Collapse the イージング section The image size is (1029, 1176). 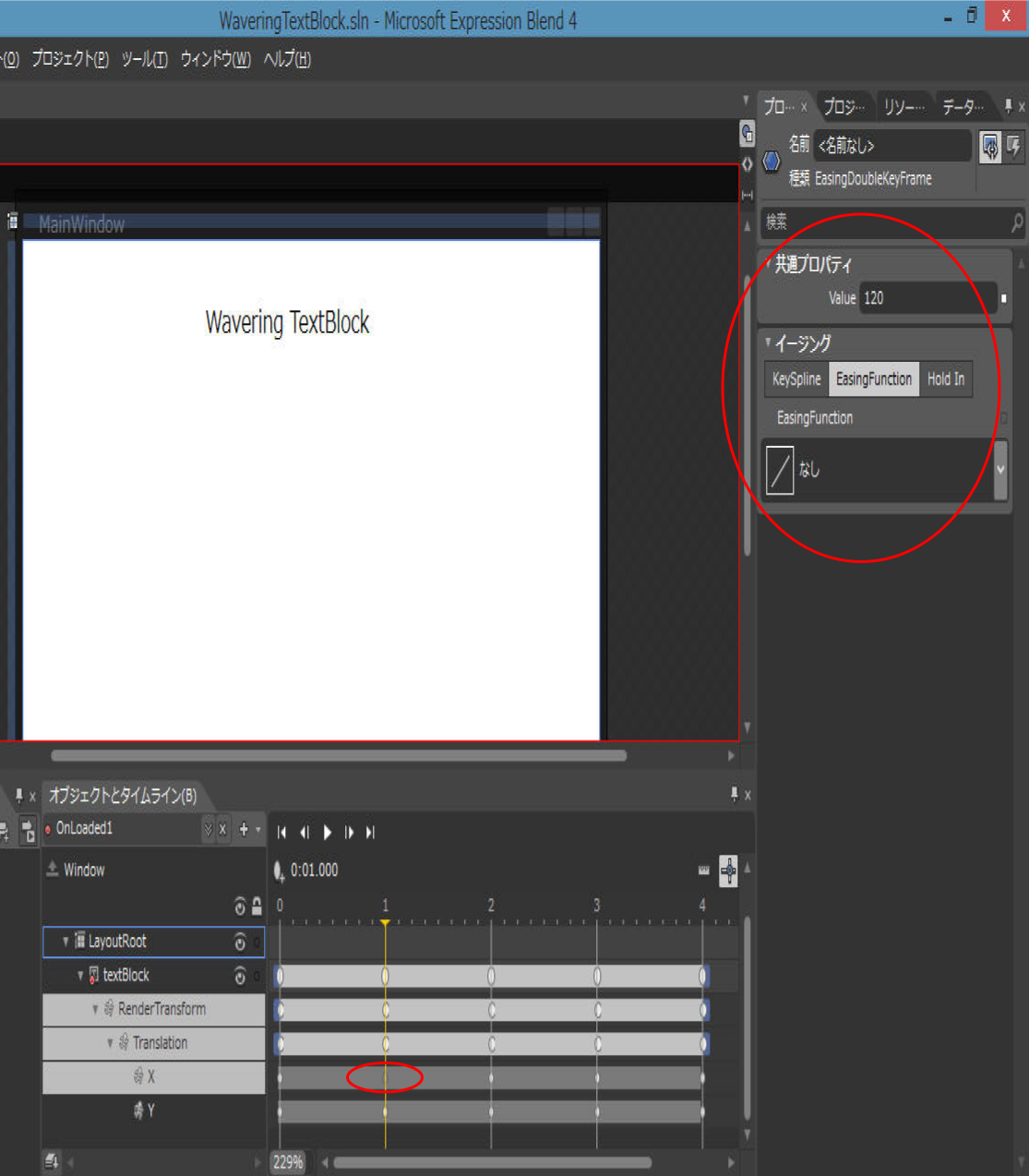pos(768,343)
